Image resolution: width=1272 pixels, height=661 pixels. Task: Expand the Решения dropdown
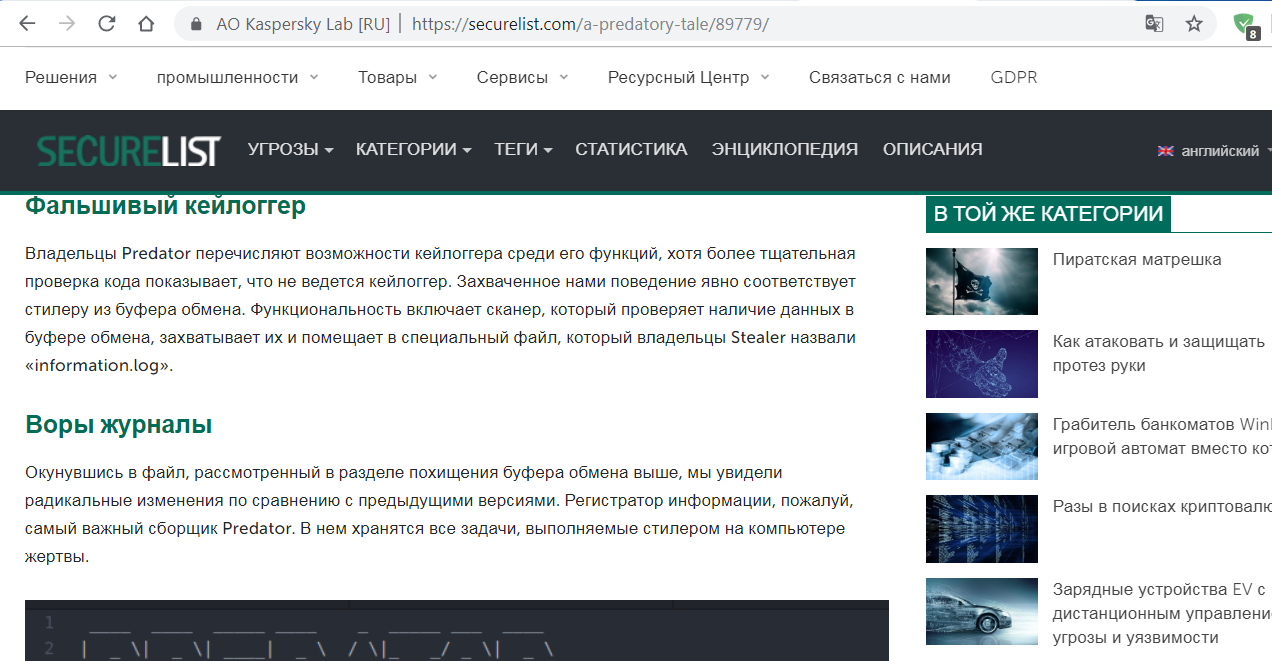point(71,77)
